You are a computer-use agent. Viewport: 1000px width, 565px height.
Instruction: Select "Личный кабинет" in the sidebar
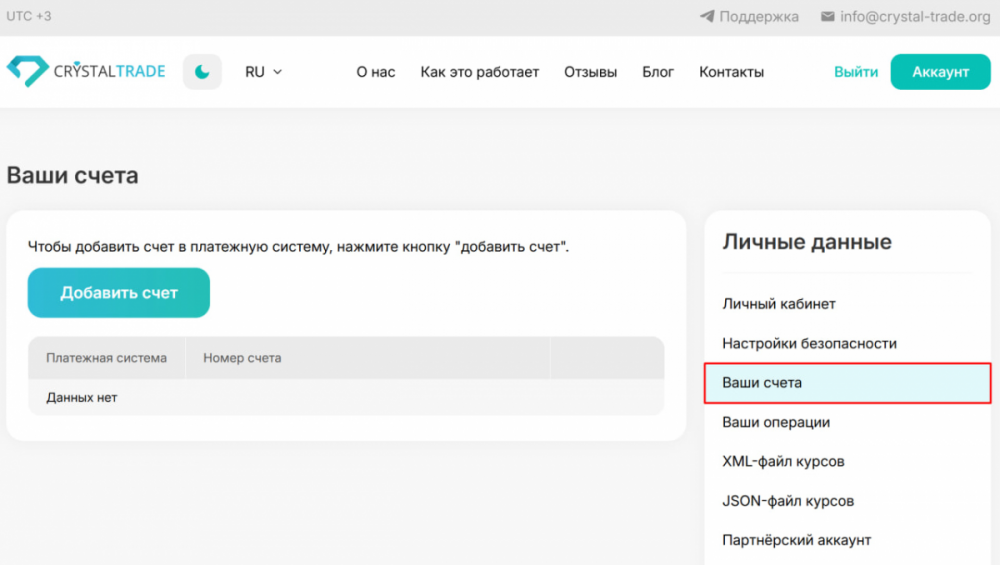pyautogui.click(x=779, y=304)
